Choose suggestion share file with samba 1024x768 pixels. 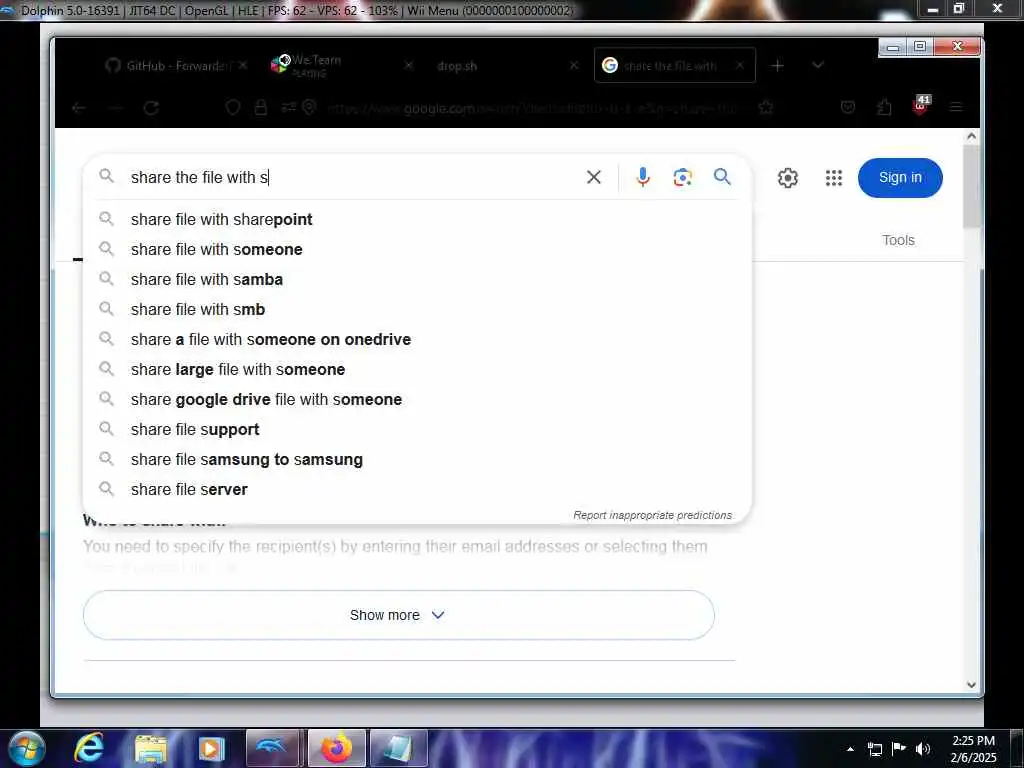point(417,280)
